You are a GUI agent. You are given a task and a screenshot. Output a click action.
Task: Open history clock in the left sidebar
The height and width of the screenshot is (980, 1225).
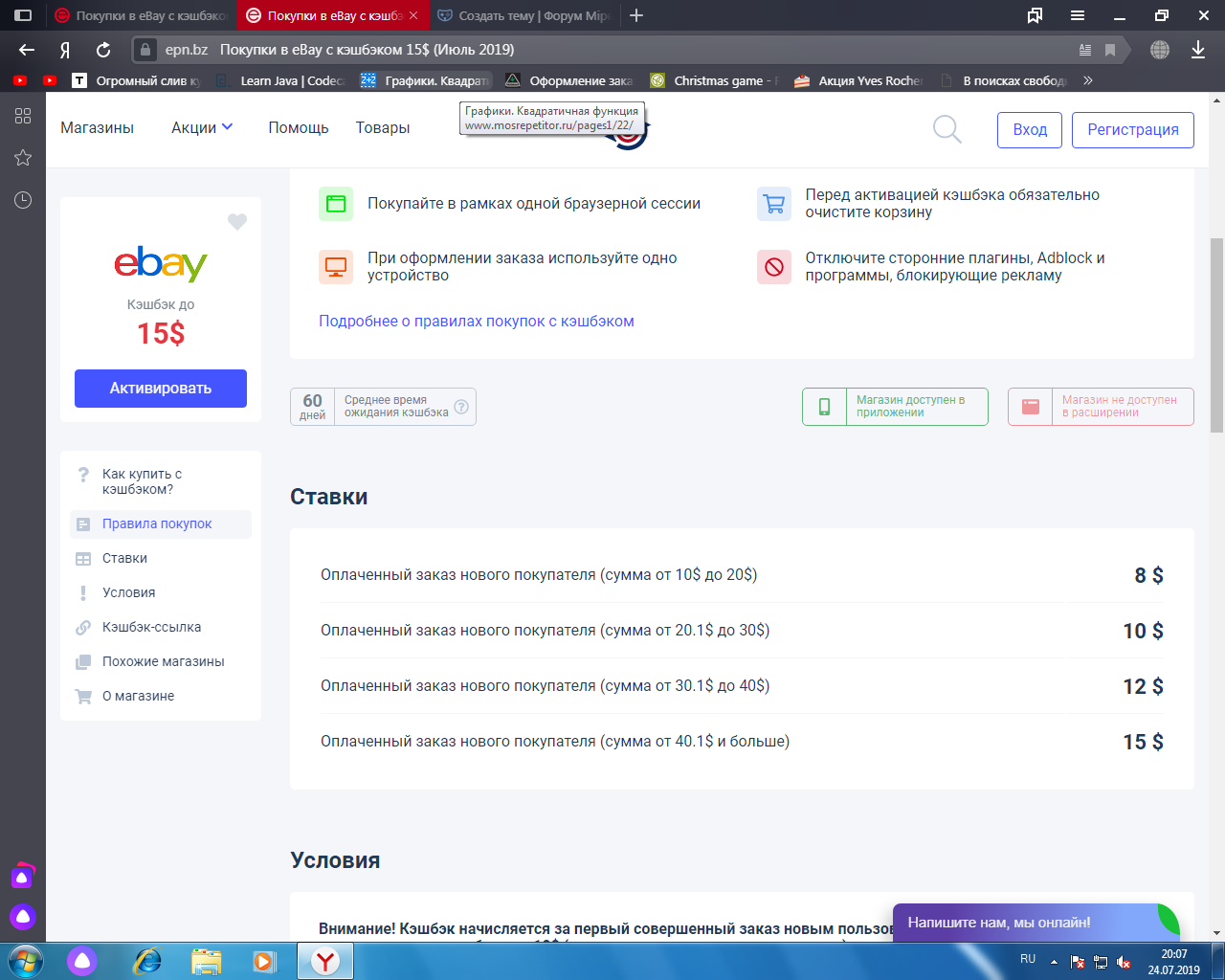pyautogui.click(x=23, y=200)
